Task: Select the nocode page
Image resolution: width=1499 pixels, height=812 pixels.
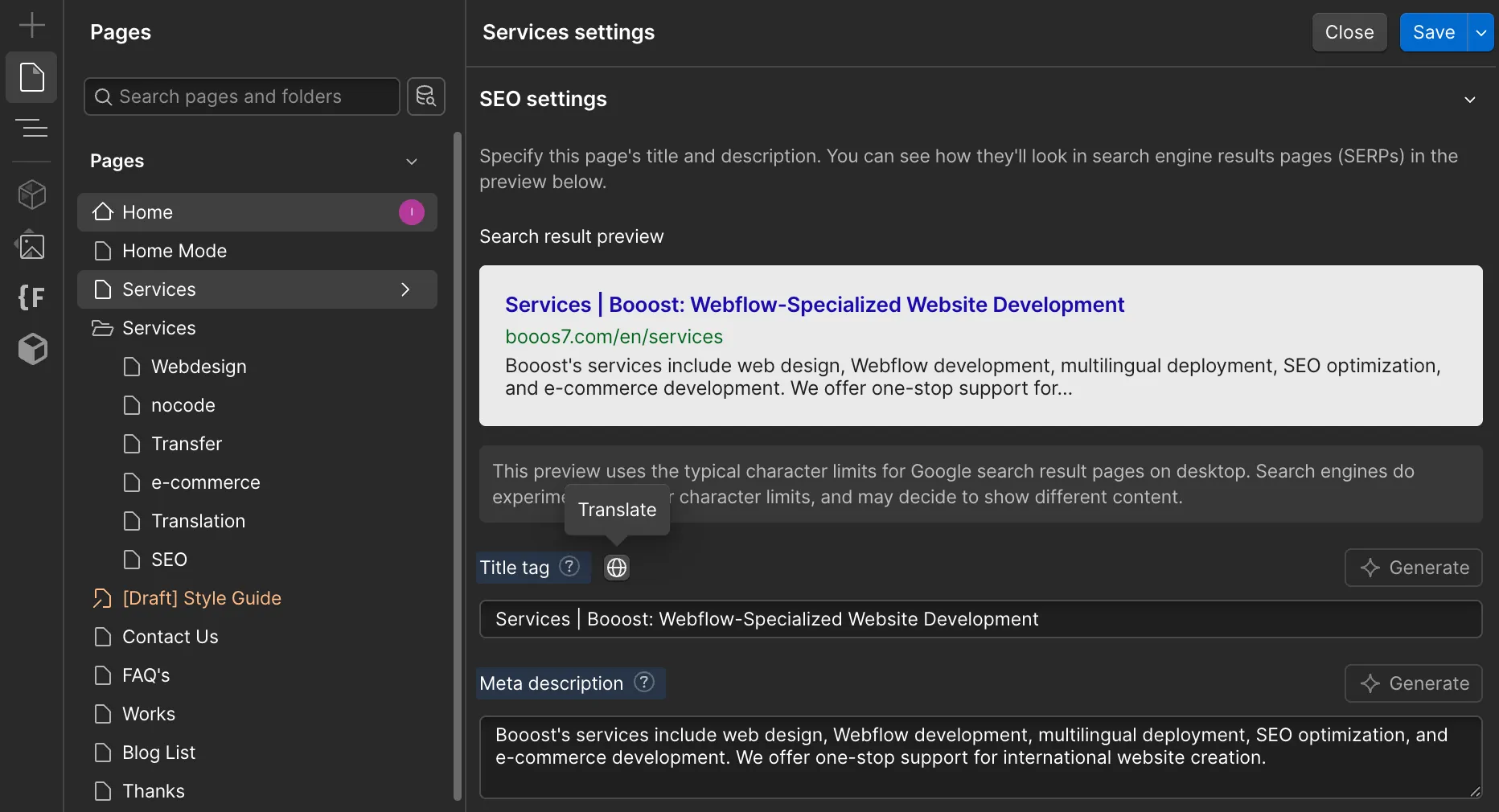Action: tap(257, 405)
